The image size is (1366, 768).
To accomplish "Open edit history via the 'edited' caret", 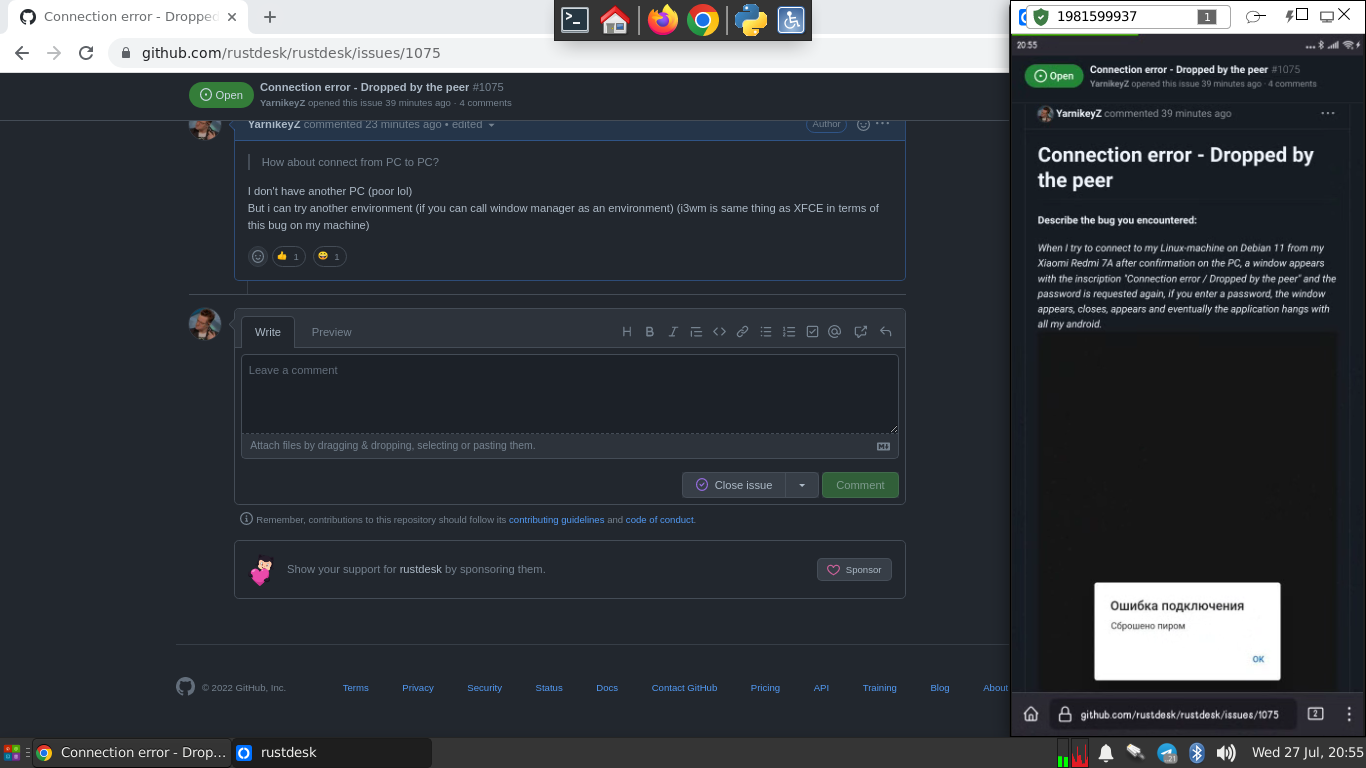I will click(490, 124).
